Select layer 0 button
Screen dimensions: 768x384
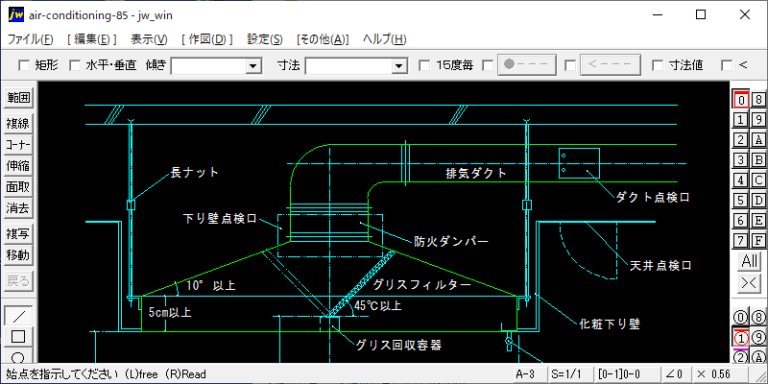point(741,100)
